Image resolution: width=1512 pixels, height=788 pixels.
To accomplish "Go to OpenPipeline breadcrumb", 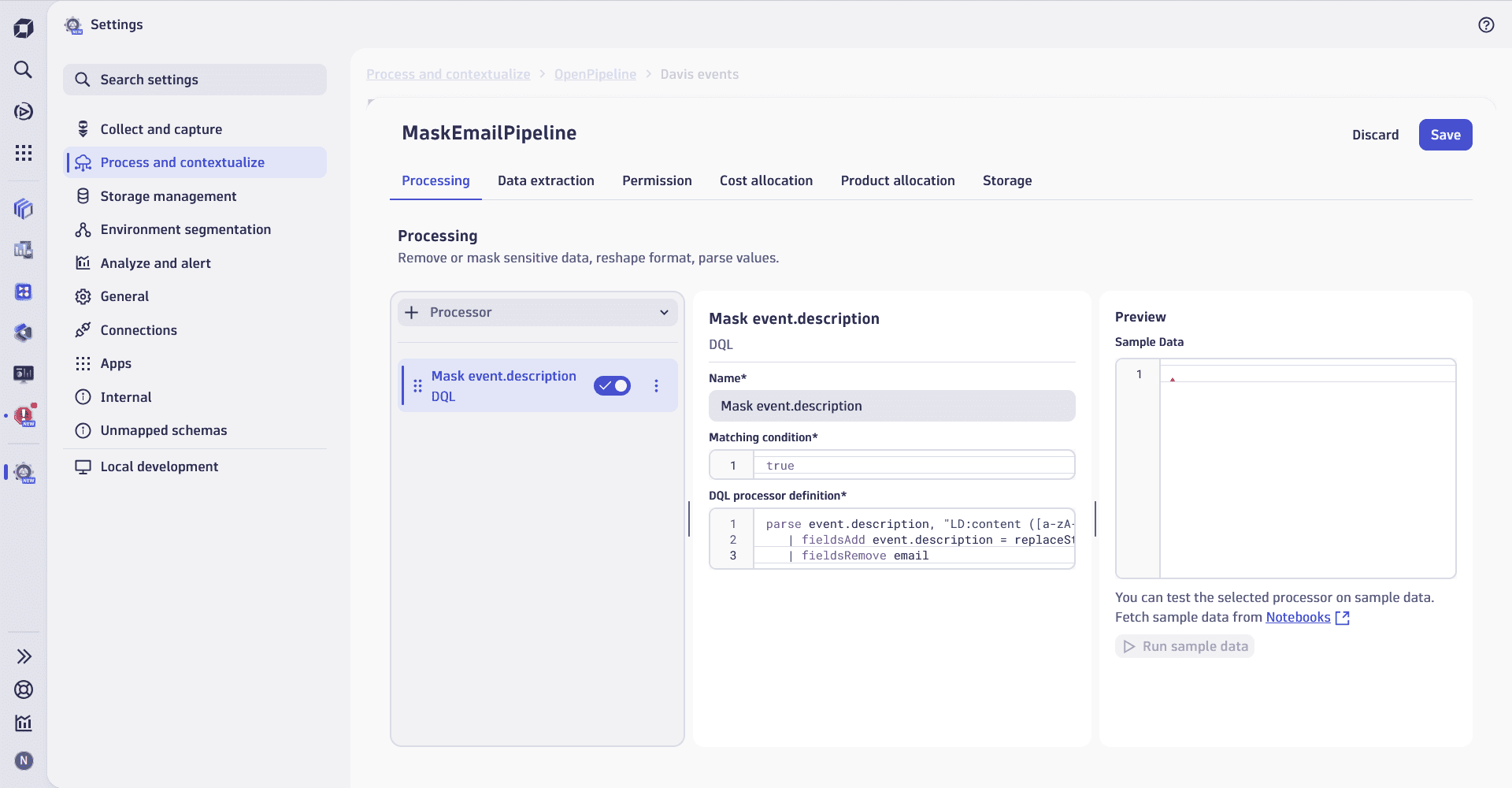I will 595,74.
